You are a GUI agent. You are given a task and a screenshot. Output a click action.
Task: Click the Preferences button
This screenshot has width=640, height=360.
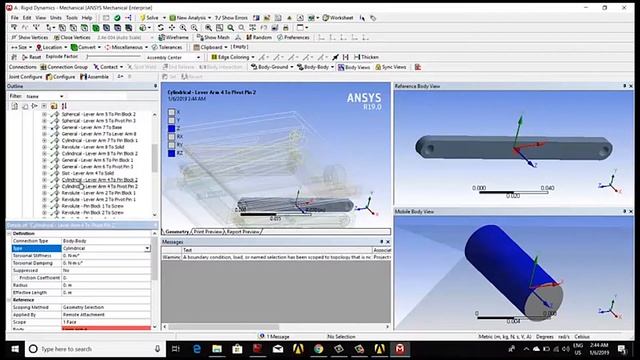(293, 38)
